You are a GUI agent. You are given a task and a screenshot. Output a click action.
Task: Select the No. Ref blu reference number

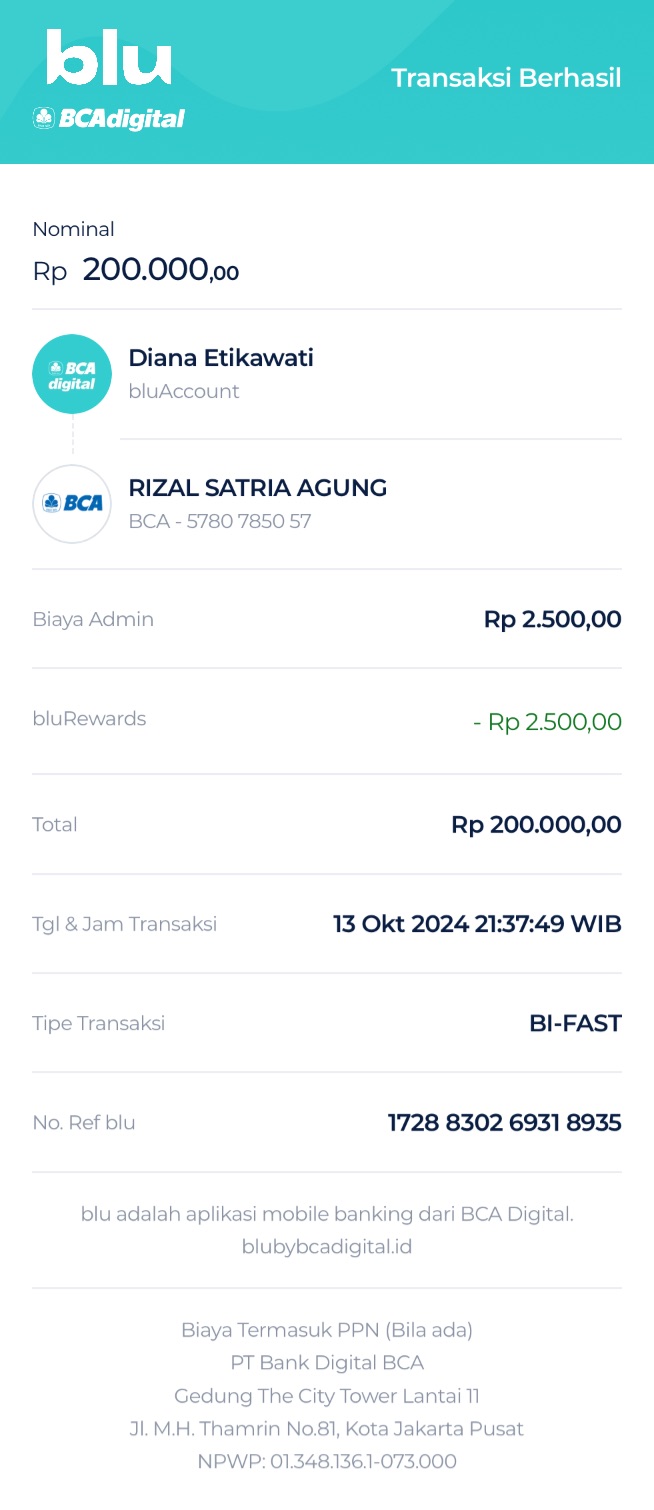pos(504,1123)
